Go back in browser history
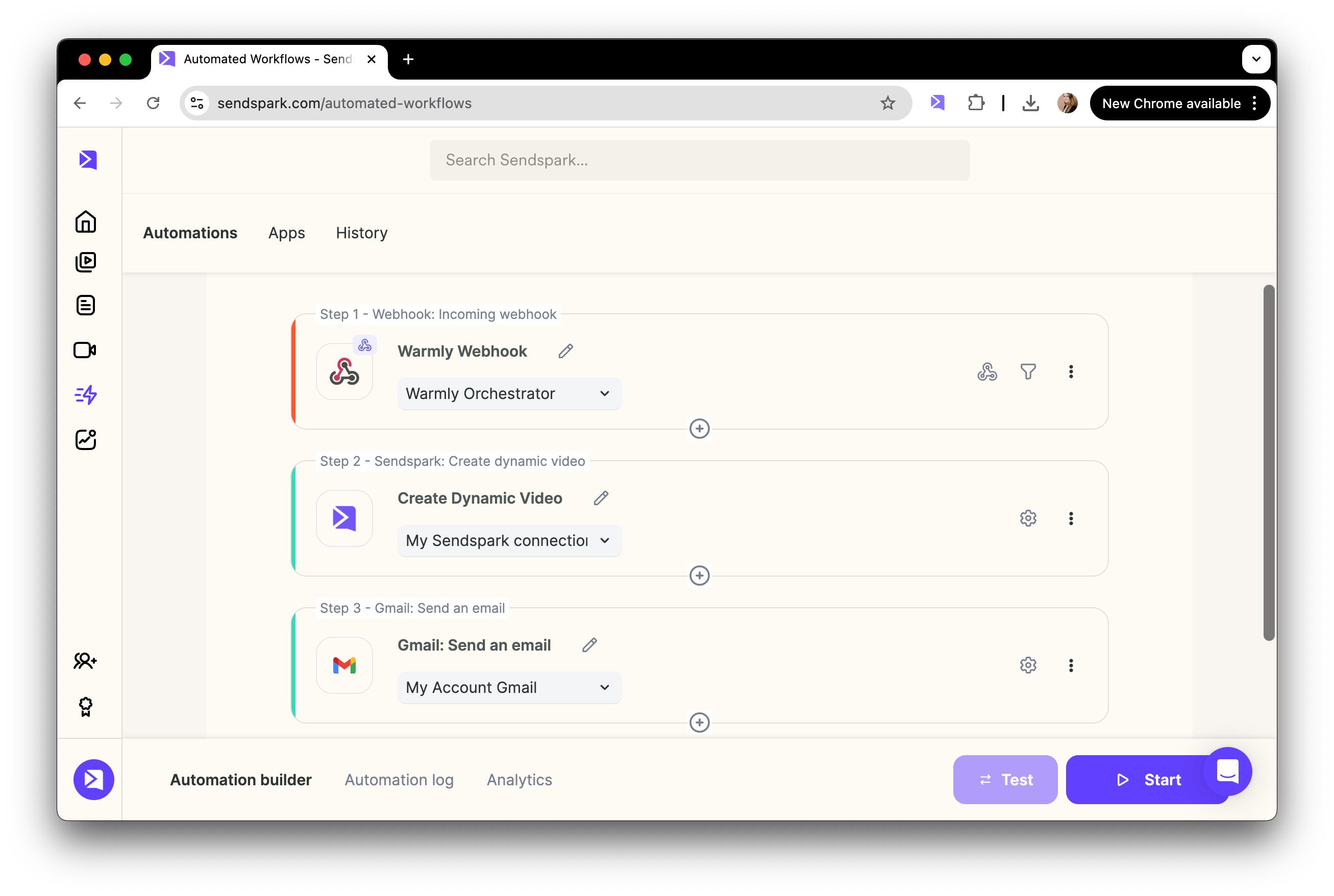The height and width of the screenshot is (896, 1334). pos(80,103)
